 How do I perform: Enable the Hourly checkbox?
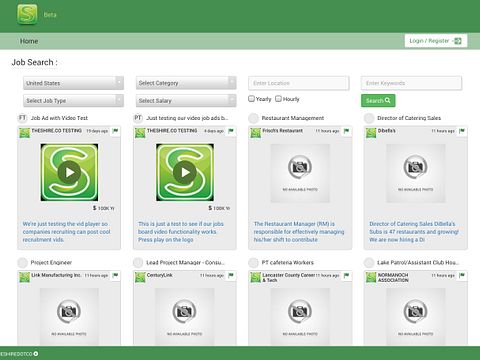pos(279,99)
